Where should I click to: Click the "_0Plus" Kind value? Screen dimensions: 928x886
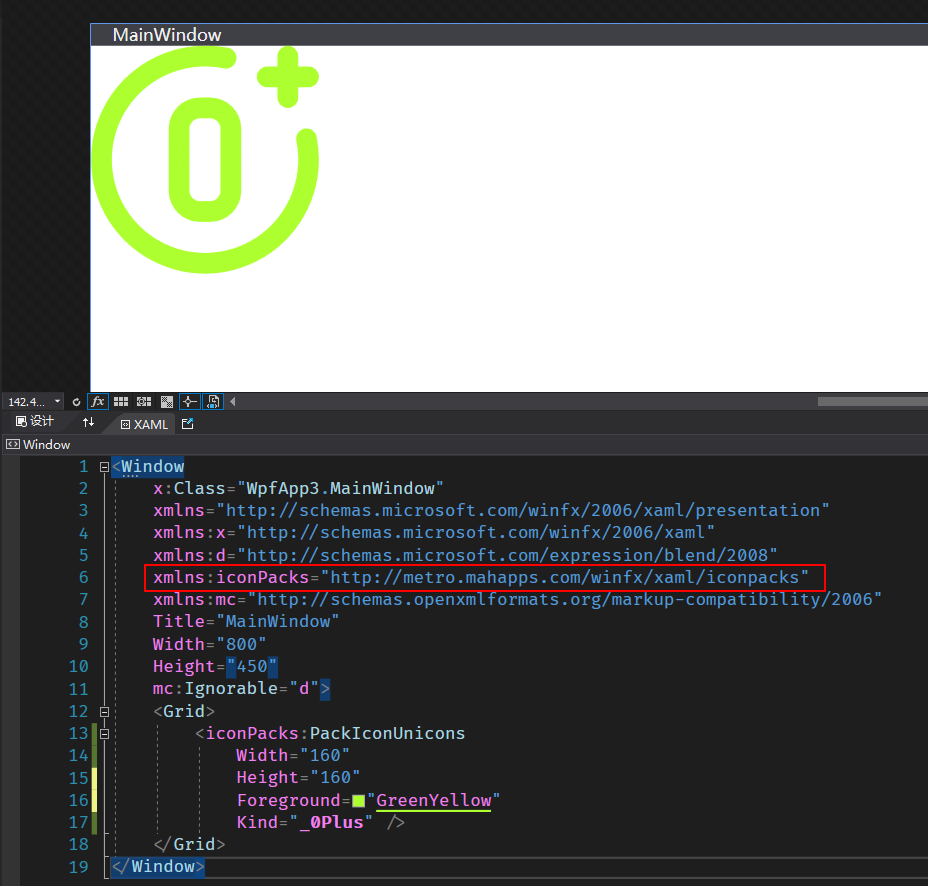pyautogui.click(x=331, y=822)
